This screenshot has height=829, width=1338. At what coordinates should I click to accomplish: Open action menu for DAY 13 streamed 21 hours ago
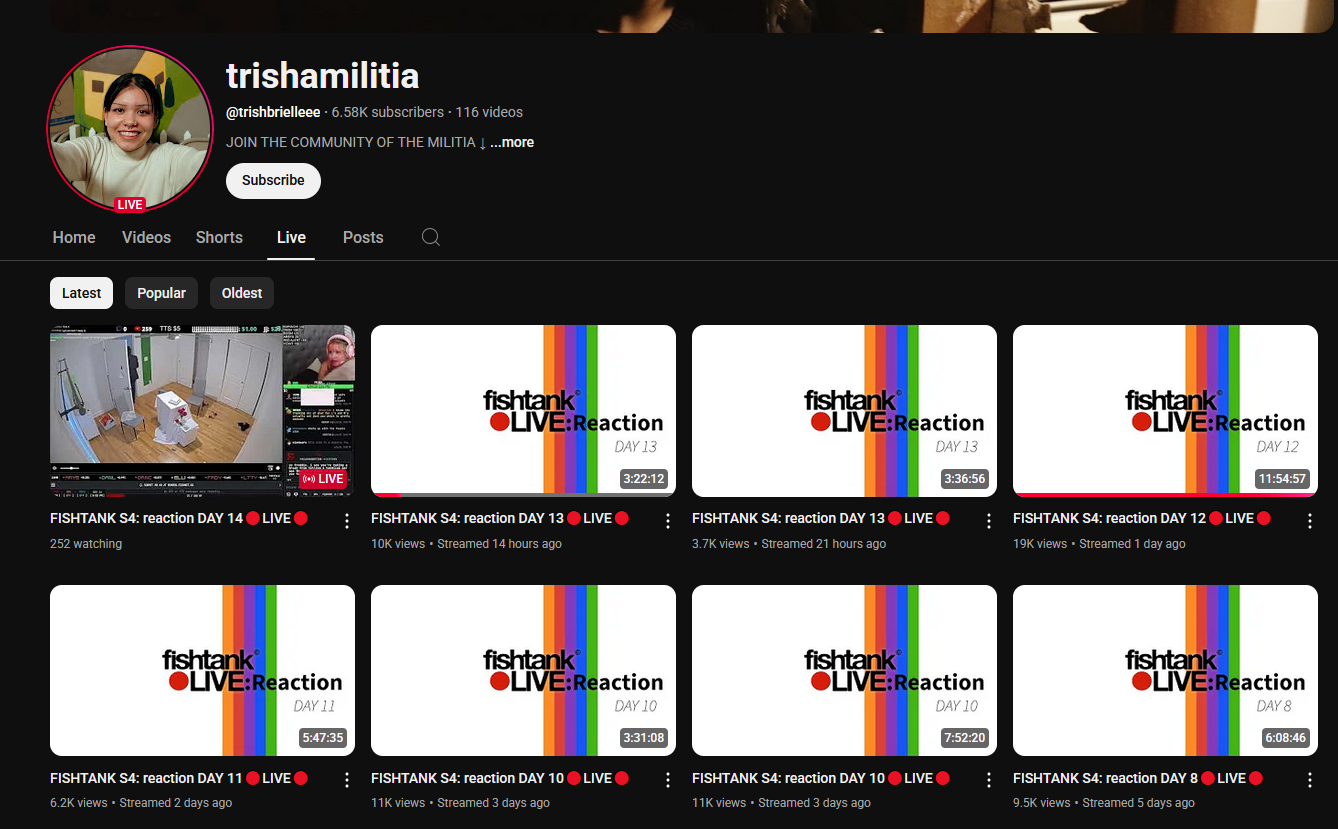click(989, 521)
